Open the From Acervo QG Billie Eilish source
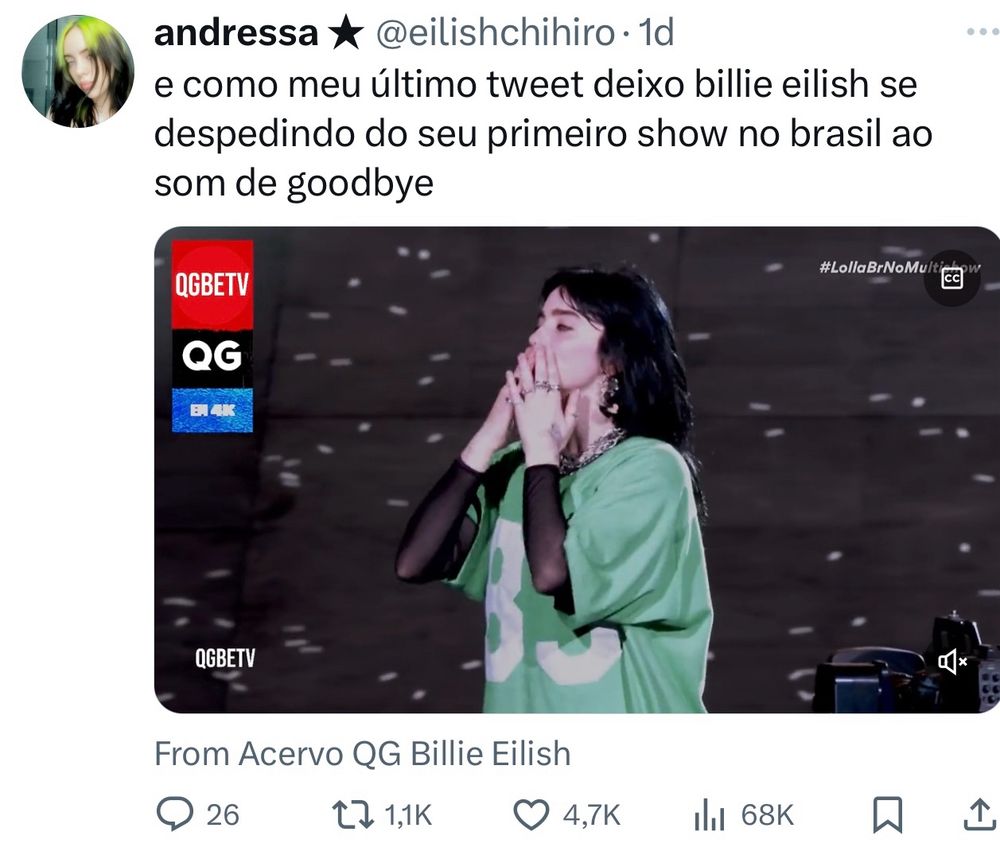This screenshot has width=1000, height=858. coord(362,753)
